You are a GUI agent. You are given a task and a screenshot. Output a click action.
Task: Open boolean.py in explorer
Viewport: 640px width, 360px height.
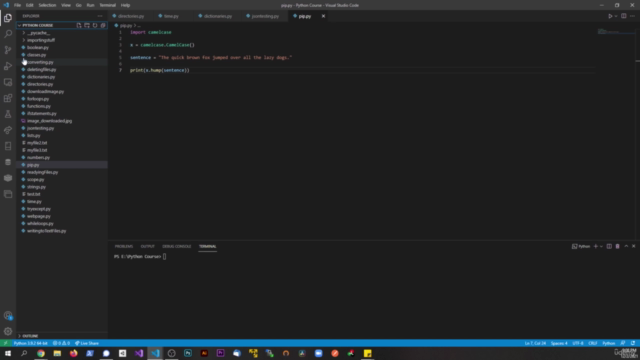click(x=38, y=47)
